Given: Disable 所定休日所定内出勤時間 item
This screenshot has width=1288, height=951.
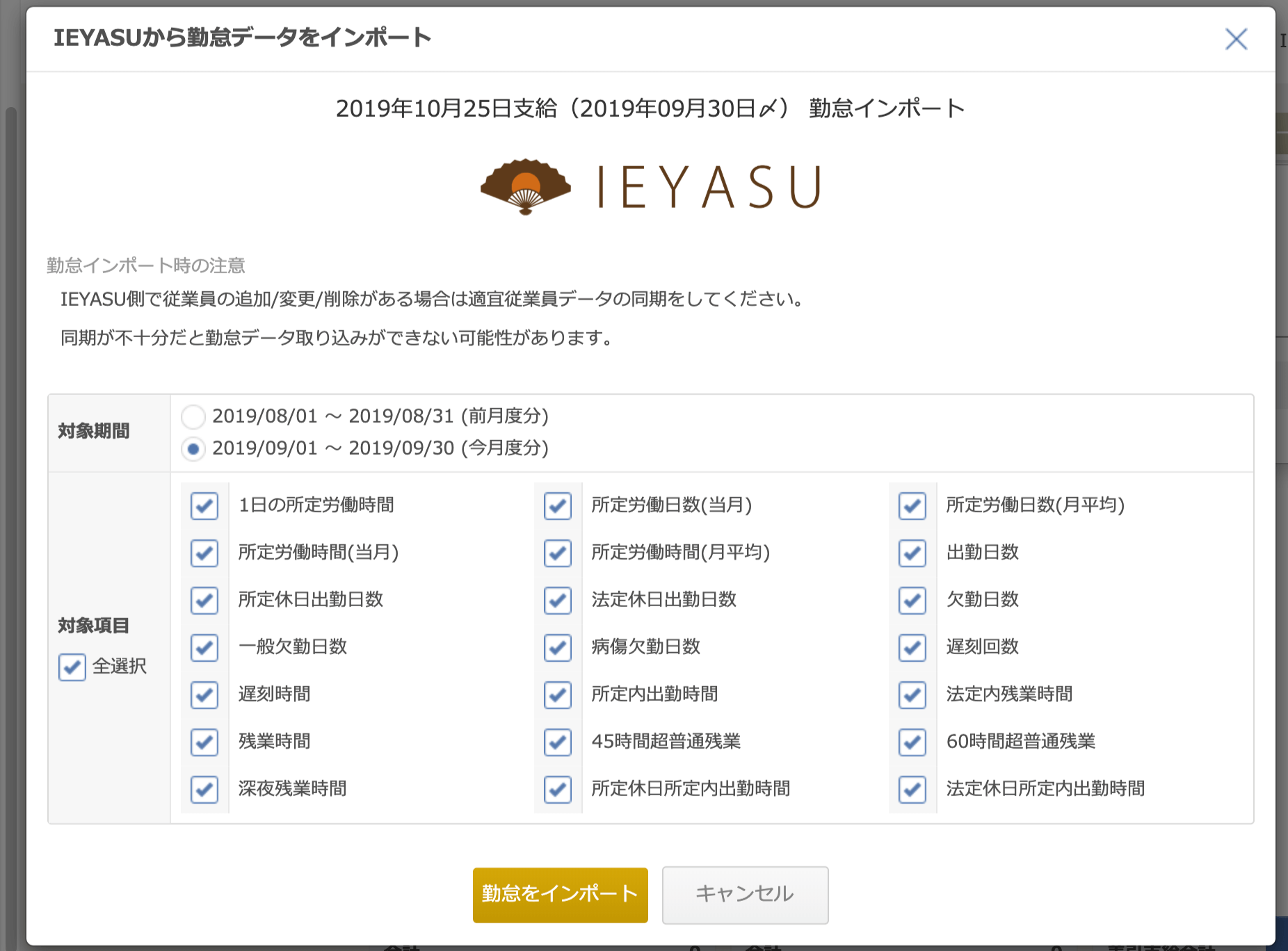Looking at the screenshot, I should coord(558,789).
